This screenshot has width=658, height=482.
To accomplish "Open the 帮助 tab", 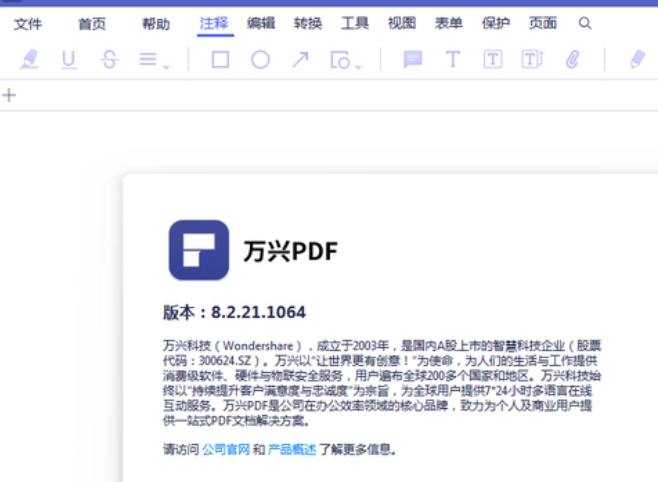I will (x=156, y=24).
